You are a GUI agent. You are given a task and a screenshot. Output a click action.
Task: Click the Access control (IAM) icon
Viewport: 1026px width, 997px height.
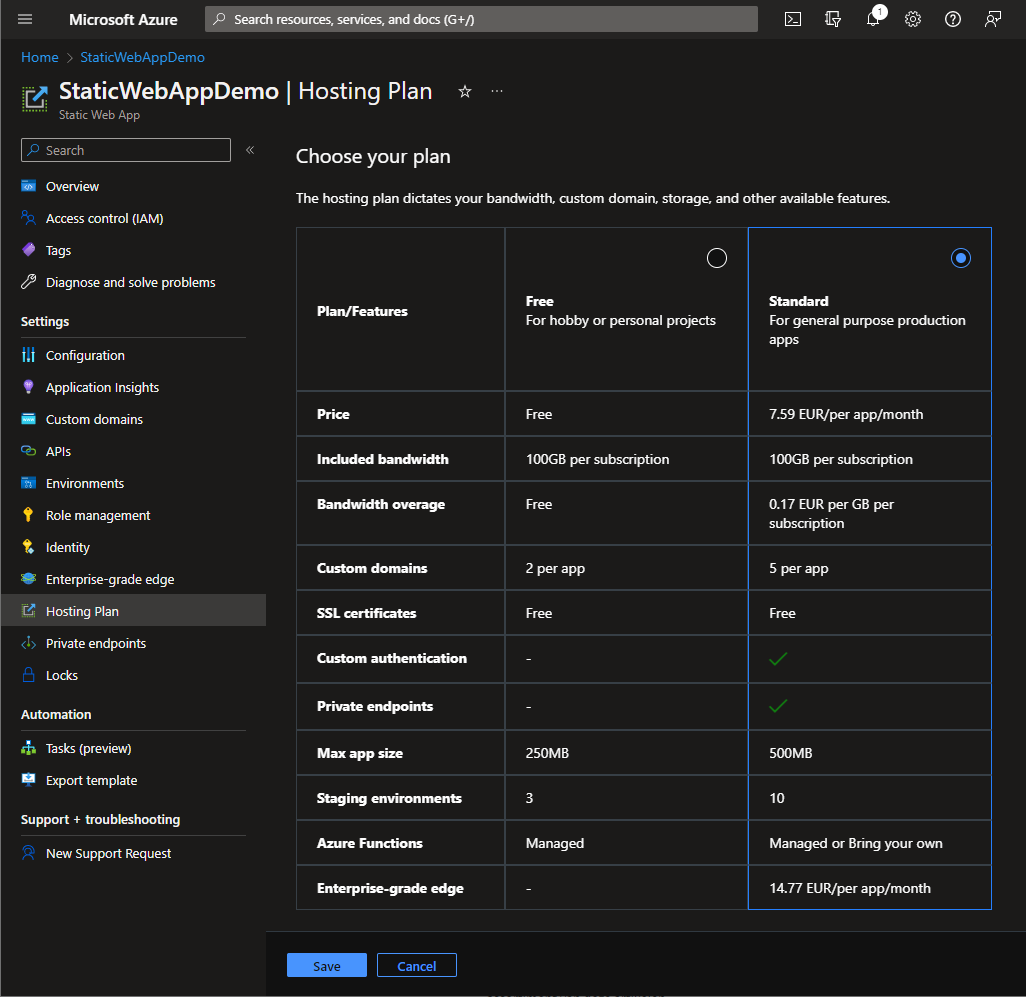click(x=28, y=218)
